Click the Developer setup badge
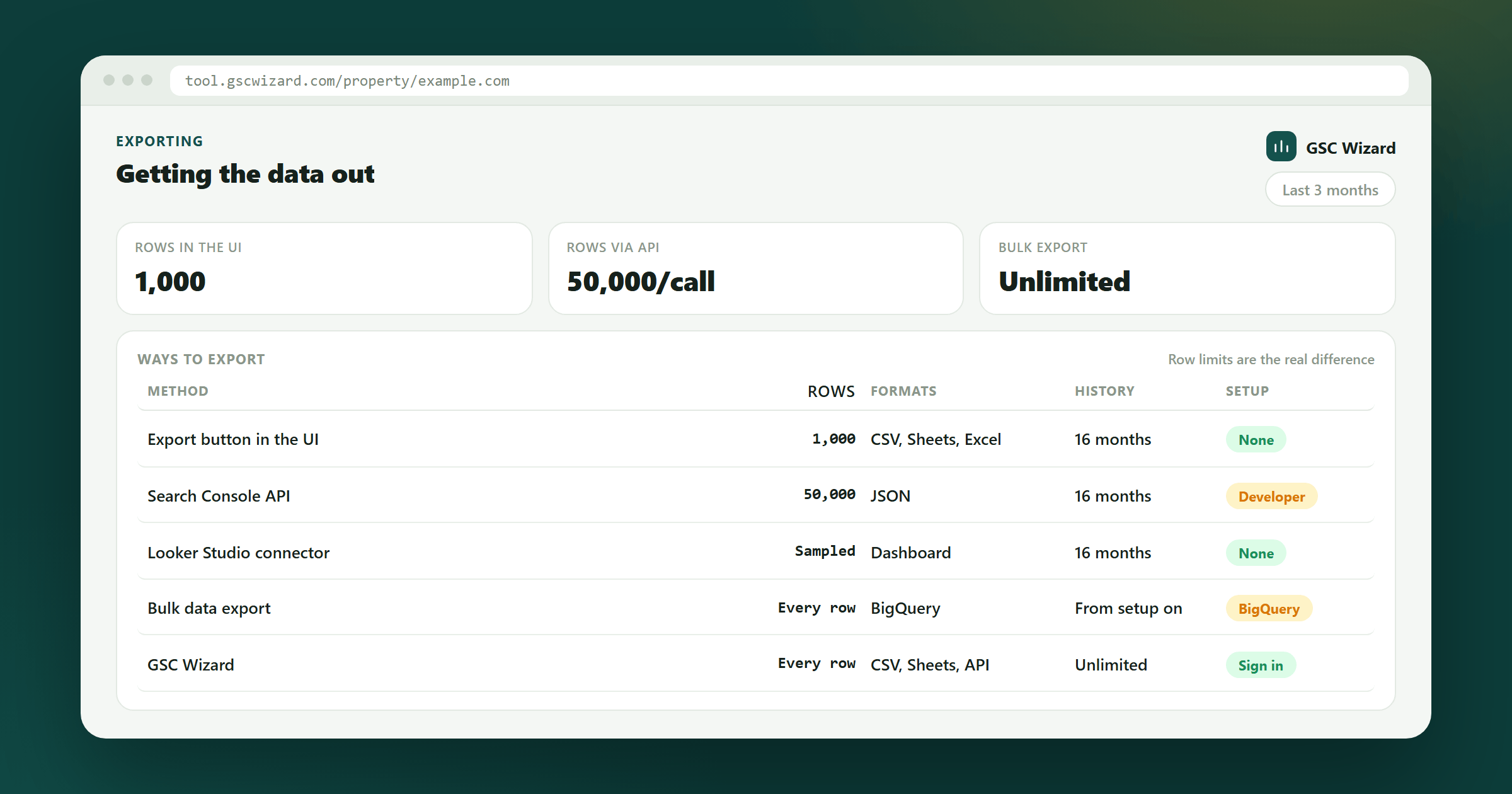This screenshot has height=794, width=1512. coord(1271,497)
